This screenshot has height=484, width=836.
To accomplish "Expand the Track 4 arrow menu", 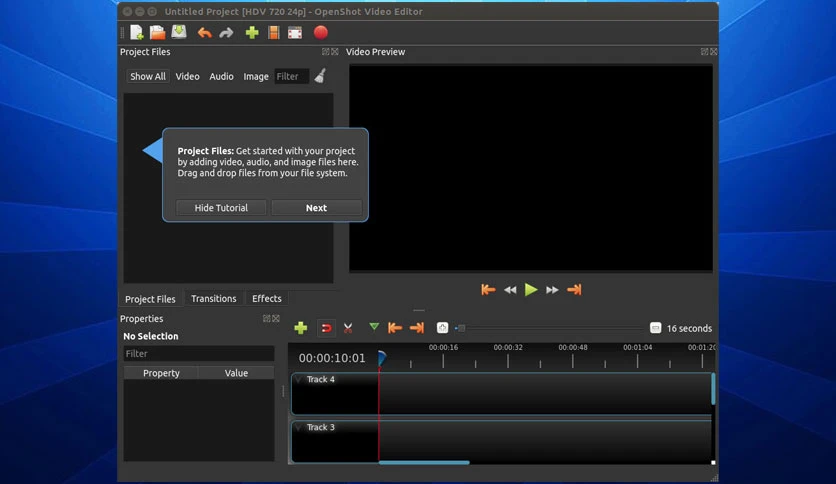I will point(299,380).
